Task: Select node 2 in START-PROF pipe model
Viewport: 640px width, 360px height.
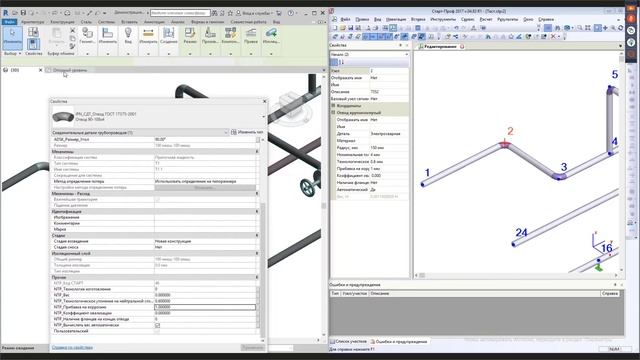Action: click(505, 144)
